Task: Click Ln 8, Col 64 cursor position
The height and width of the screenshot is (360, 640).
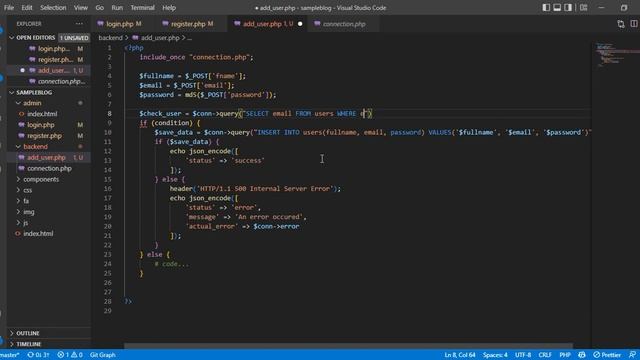Action: [460, 355]
